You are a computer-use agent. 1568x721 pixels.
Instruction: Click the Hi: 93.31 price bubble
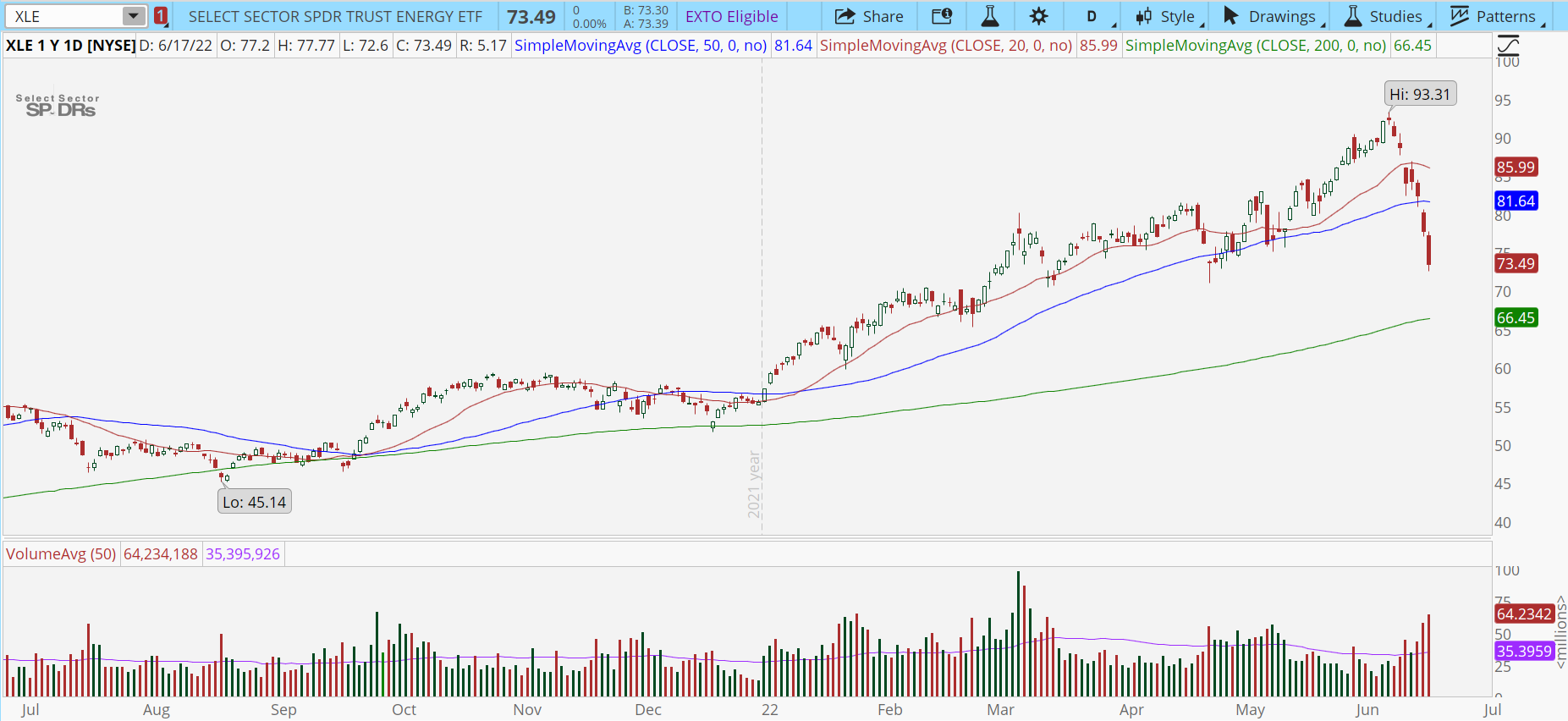[x=1420, y=94]
